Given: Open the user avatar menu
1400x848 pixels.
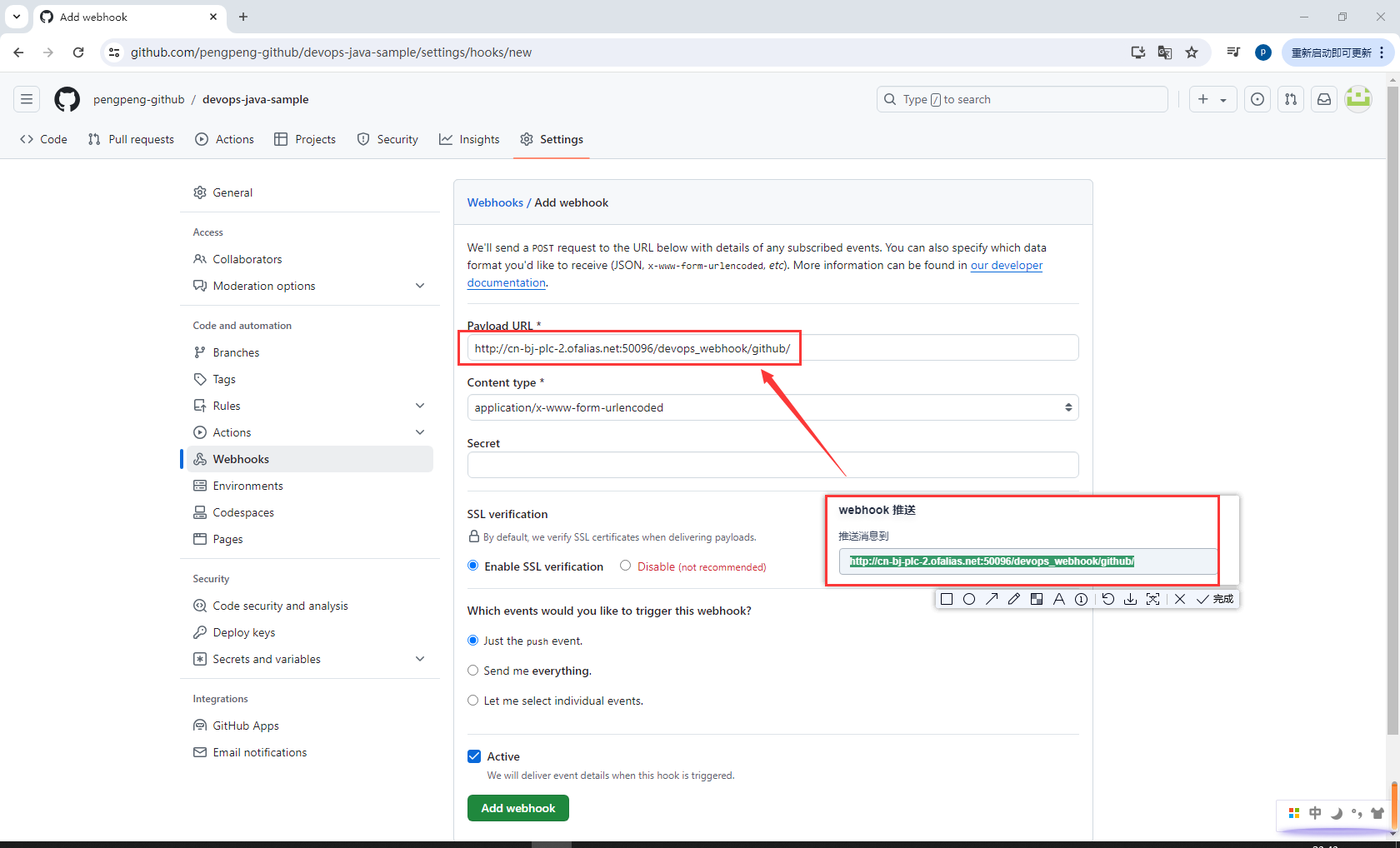Looking at the screenshot, I should [1358, 99].
